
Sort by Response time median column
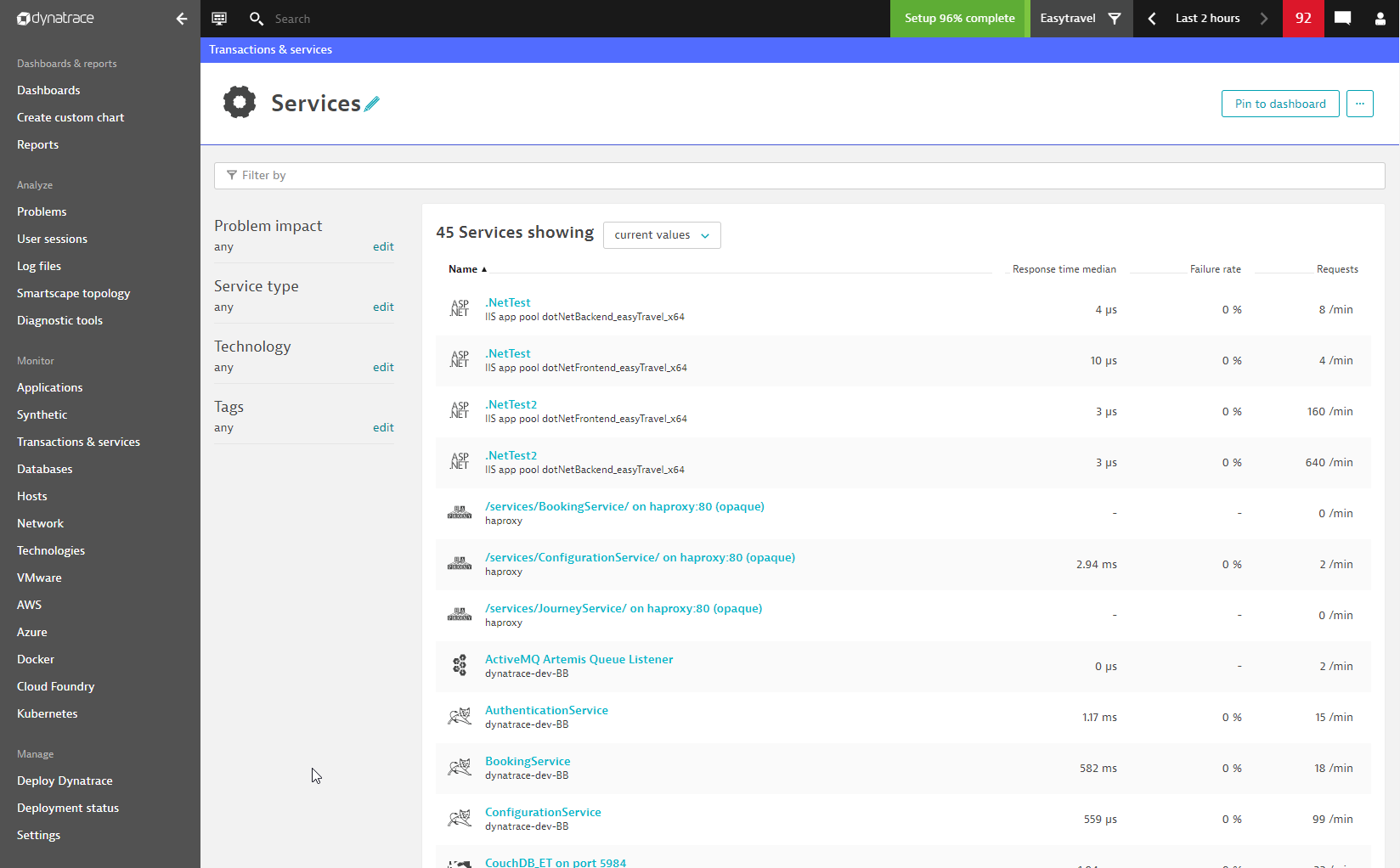[1064, 269]
